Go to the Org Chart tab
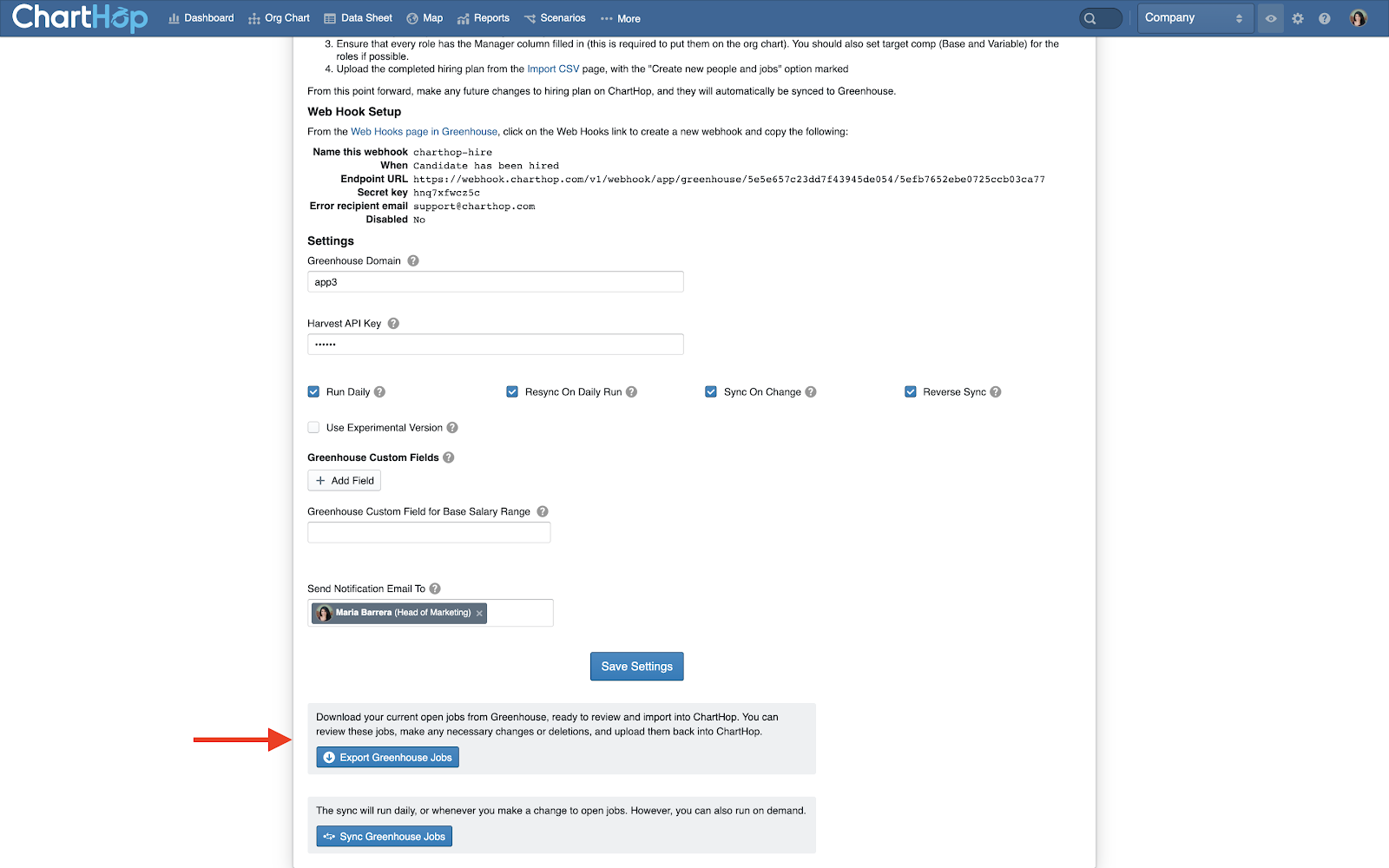This screenshot has width=1389, height=868. (x=279, y=18)
